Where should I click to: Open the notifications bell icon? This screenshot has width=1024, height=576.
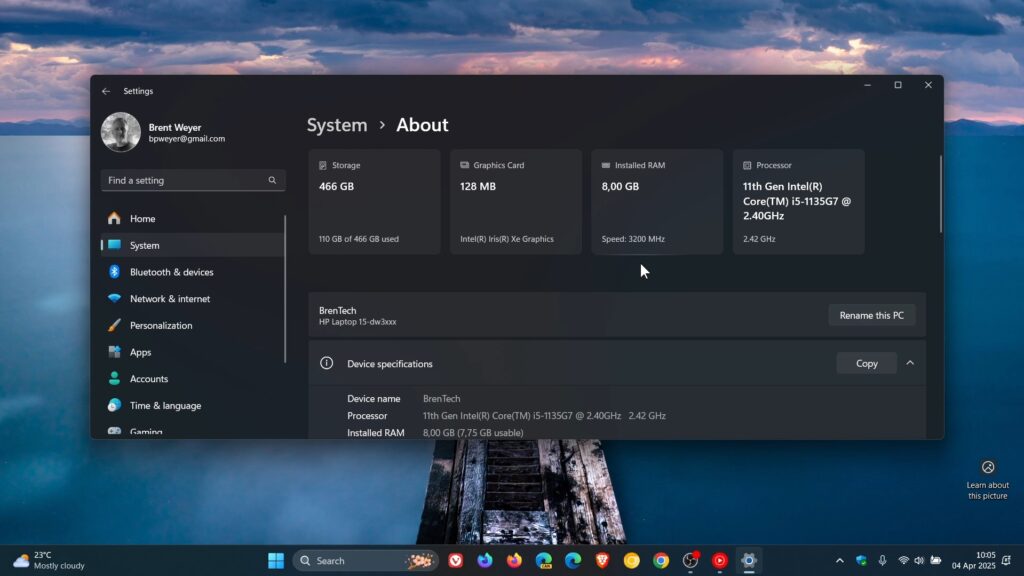tap(1006, 561)
